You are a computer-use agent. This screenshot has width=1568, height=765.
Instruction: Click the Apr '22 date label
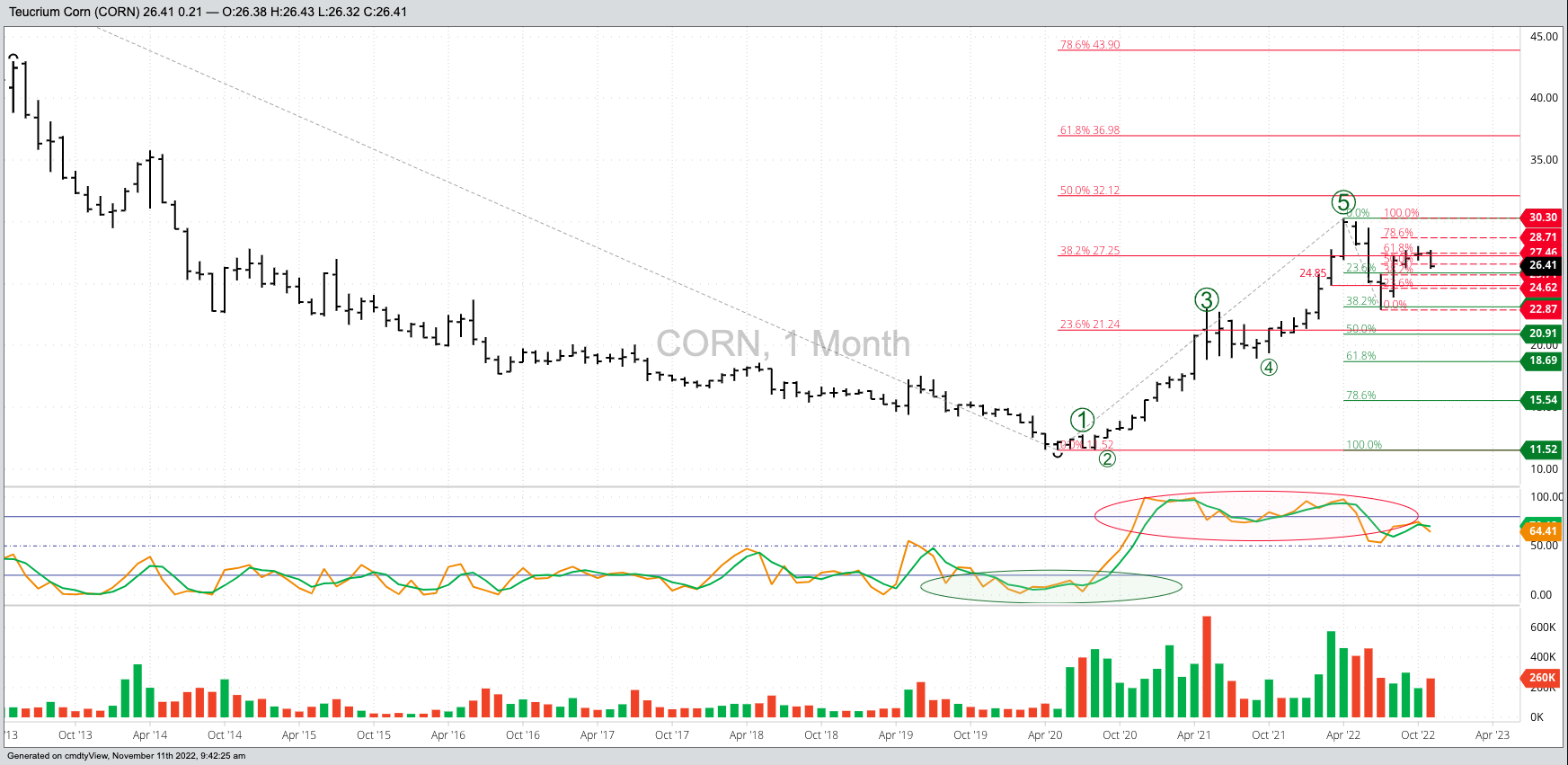[x=1343, y=735]
